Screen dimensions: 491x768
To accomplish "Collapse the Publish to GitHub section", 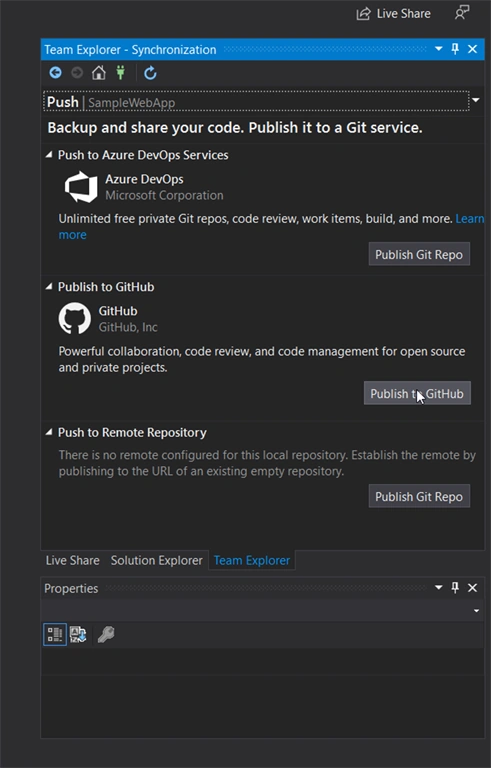I will [49, 287].
